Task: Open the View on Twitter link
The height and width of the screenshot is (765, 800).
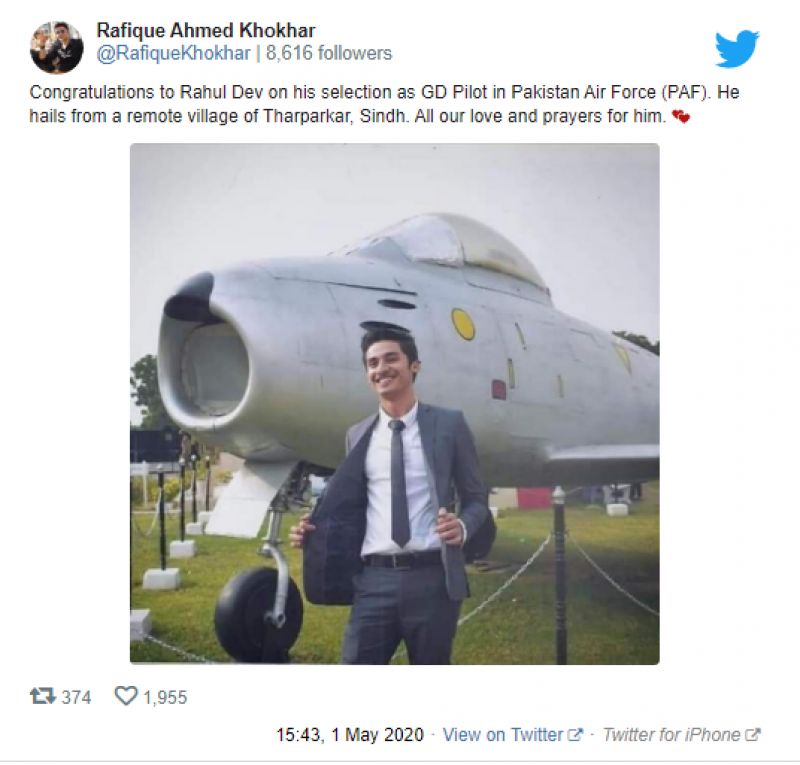Action: point(502,735)
